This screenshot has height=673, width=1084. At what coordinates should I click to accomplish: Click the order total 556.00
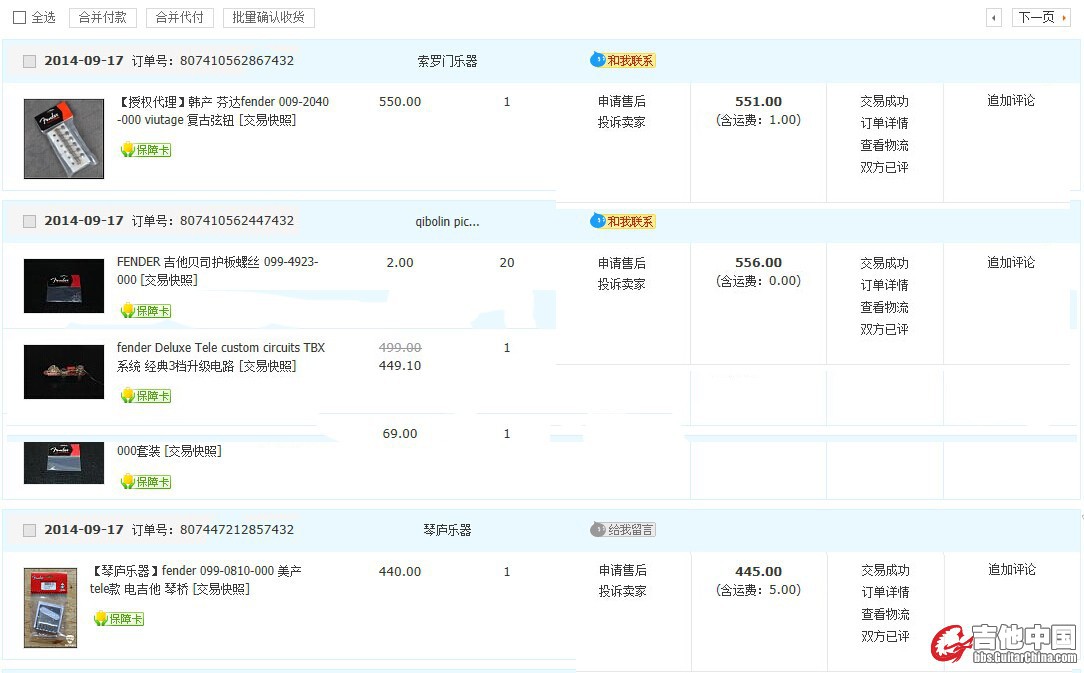coord(758,263)
